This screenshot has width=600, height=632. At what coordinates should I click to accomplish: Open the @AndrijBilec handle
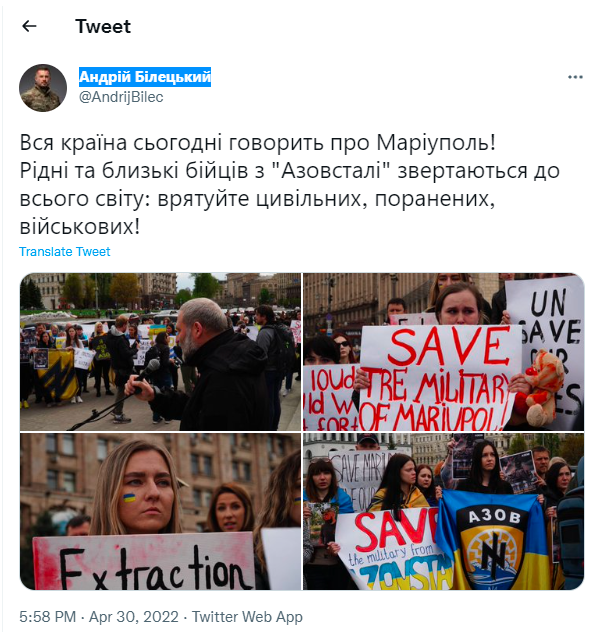coord(121,97)
